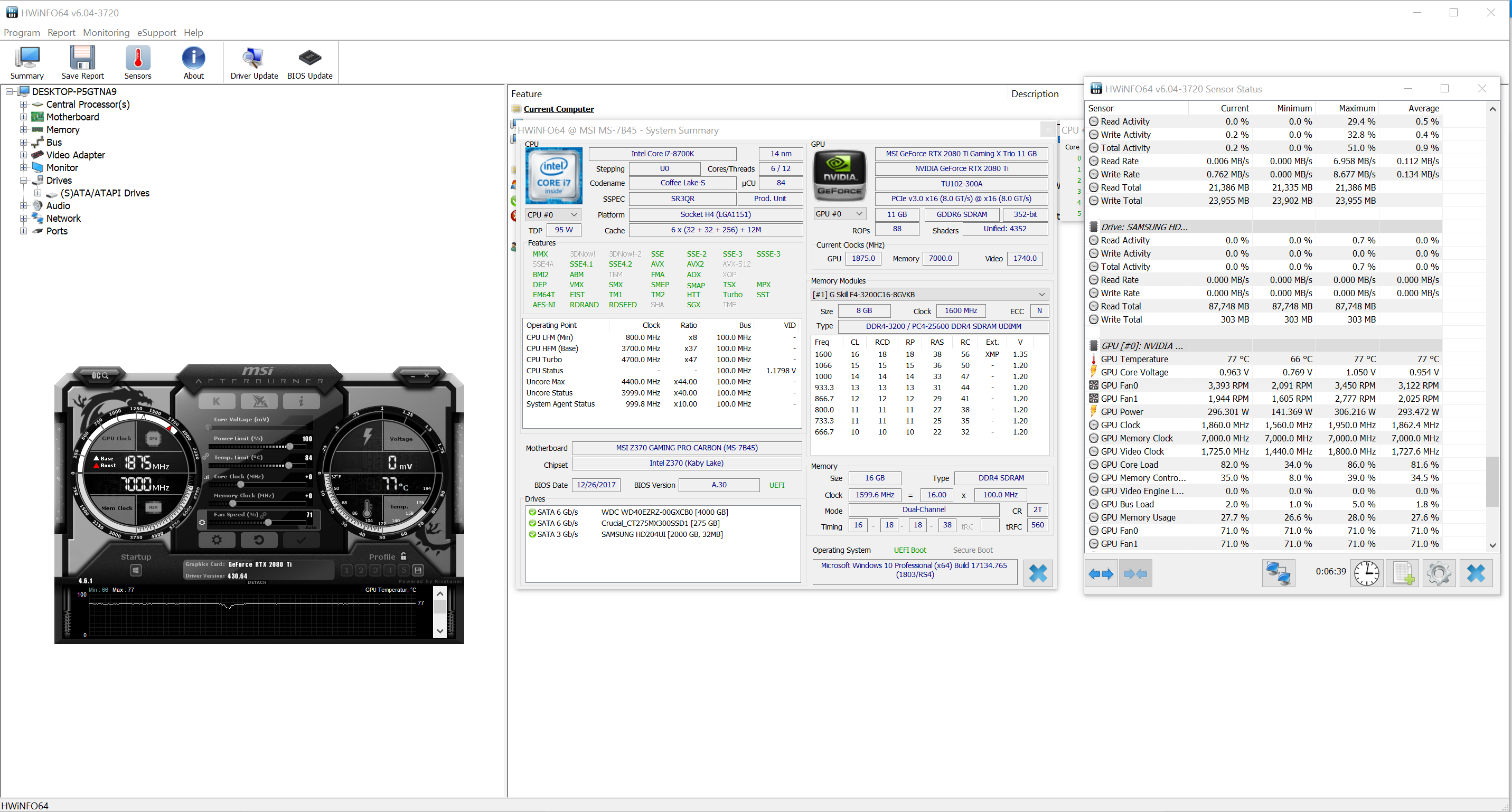Click the Sensor Status scrollbar down arrow

tap(1492, 545)
